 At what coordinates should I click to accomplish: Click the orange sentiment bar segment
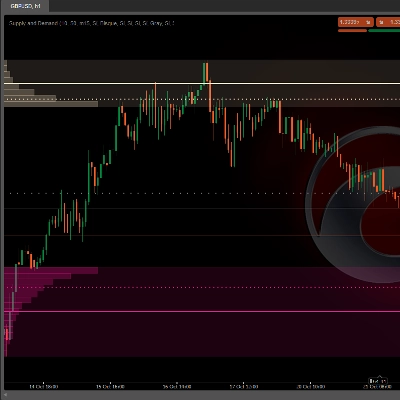pyautogui.click(x=352, y=31)
